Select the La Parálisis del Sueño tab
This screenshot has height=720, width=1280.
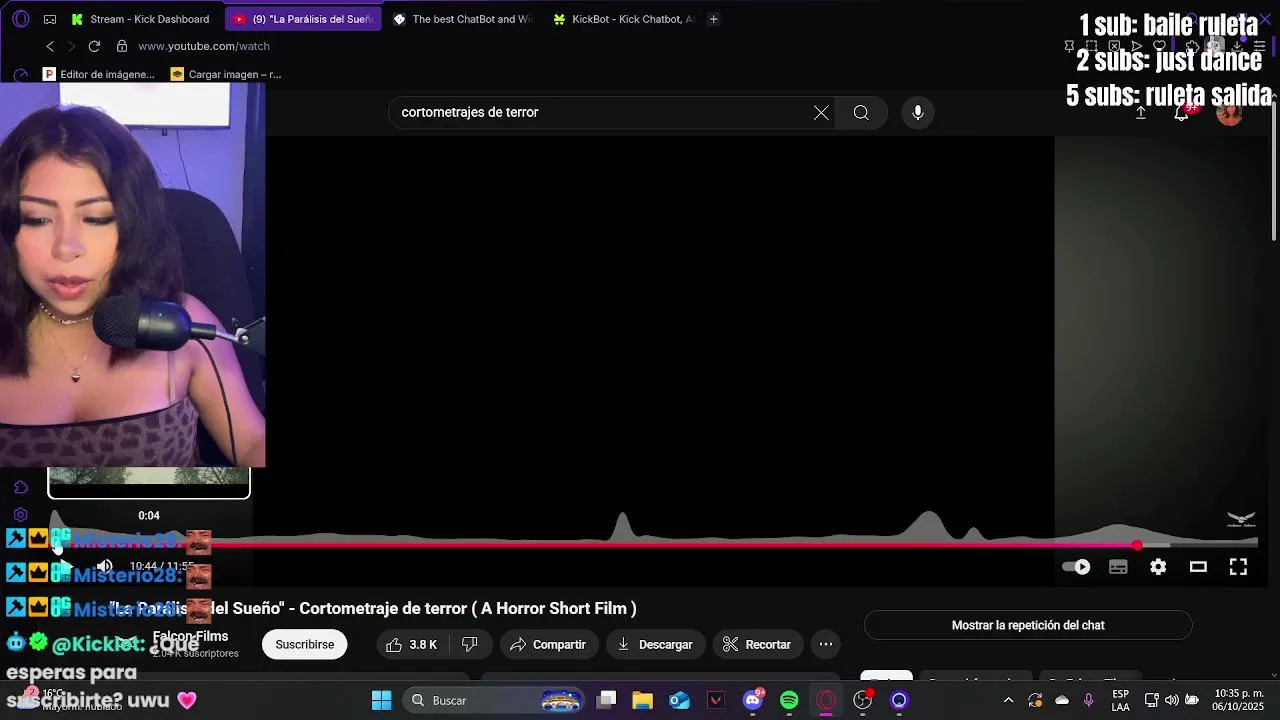point(303,19)
